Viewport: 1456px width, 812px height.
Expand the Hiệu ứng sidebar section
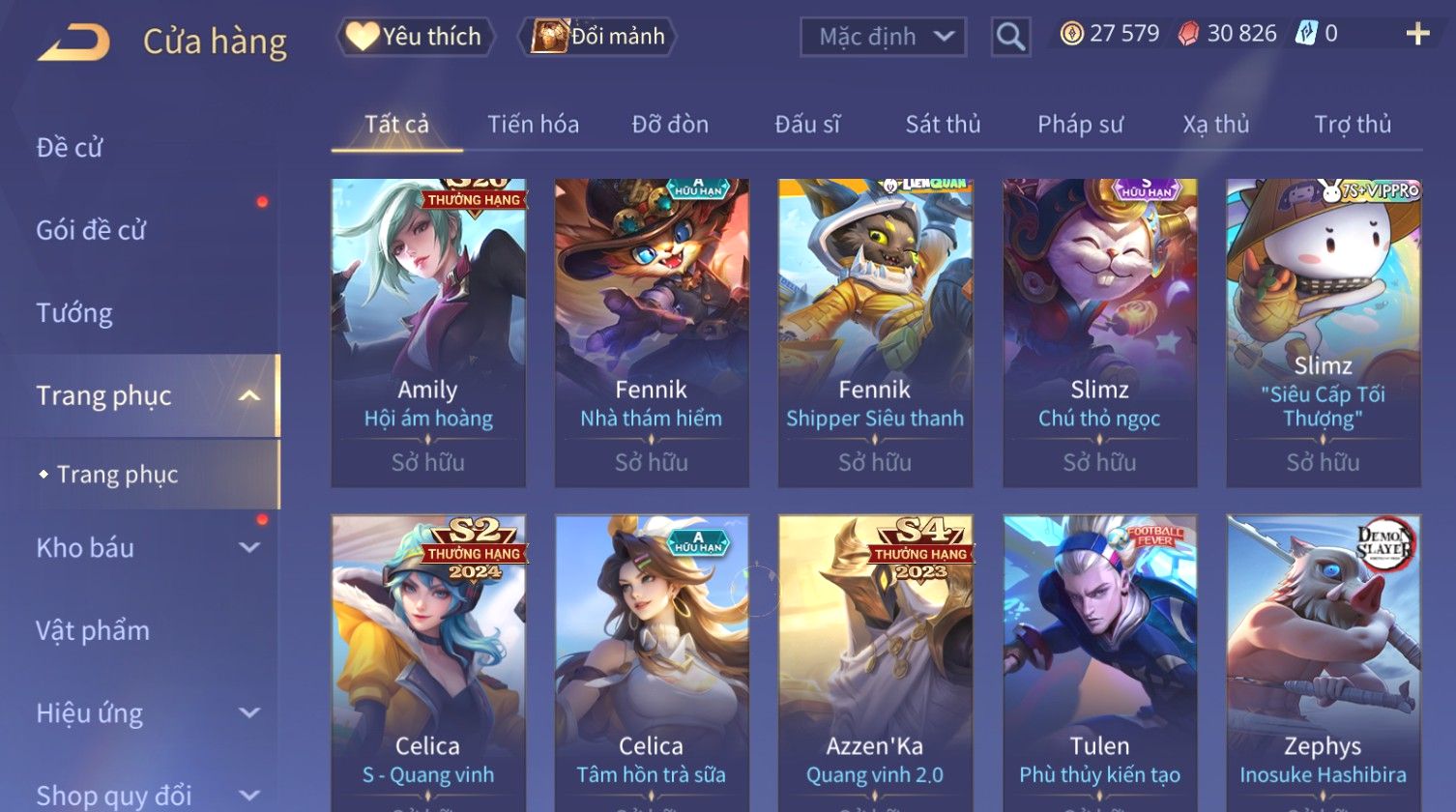(x=249, y=713)
